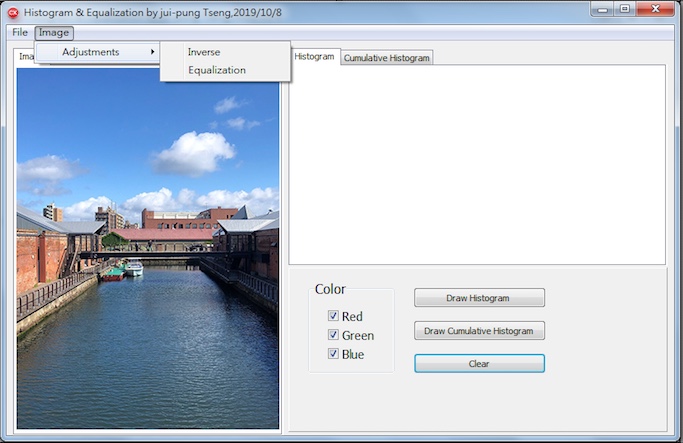The image size is (683, 443).
Task: Click the canal photo in image panel
Action: pyautogui.click(x=148, y=248)
